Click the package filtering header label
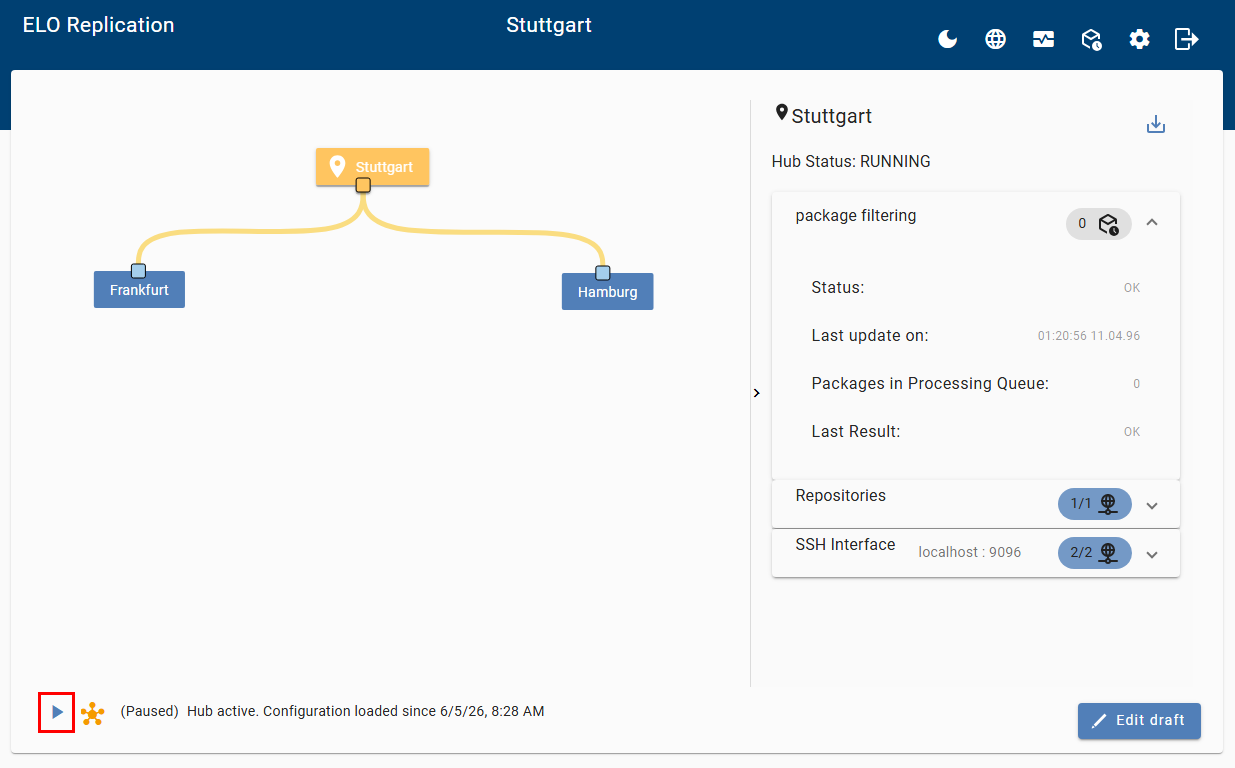The image size is (1235, 768). click(x=856, y=215)
